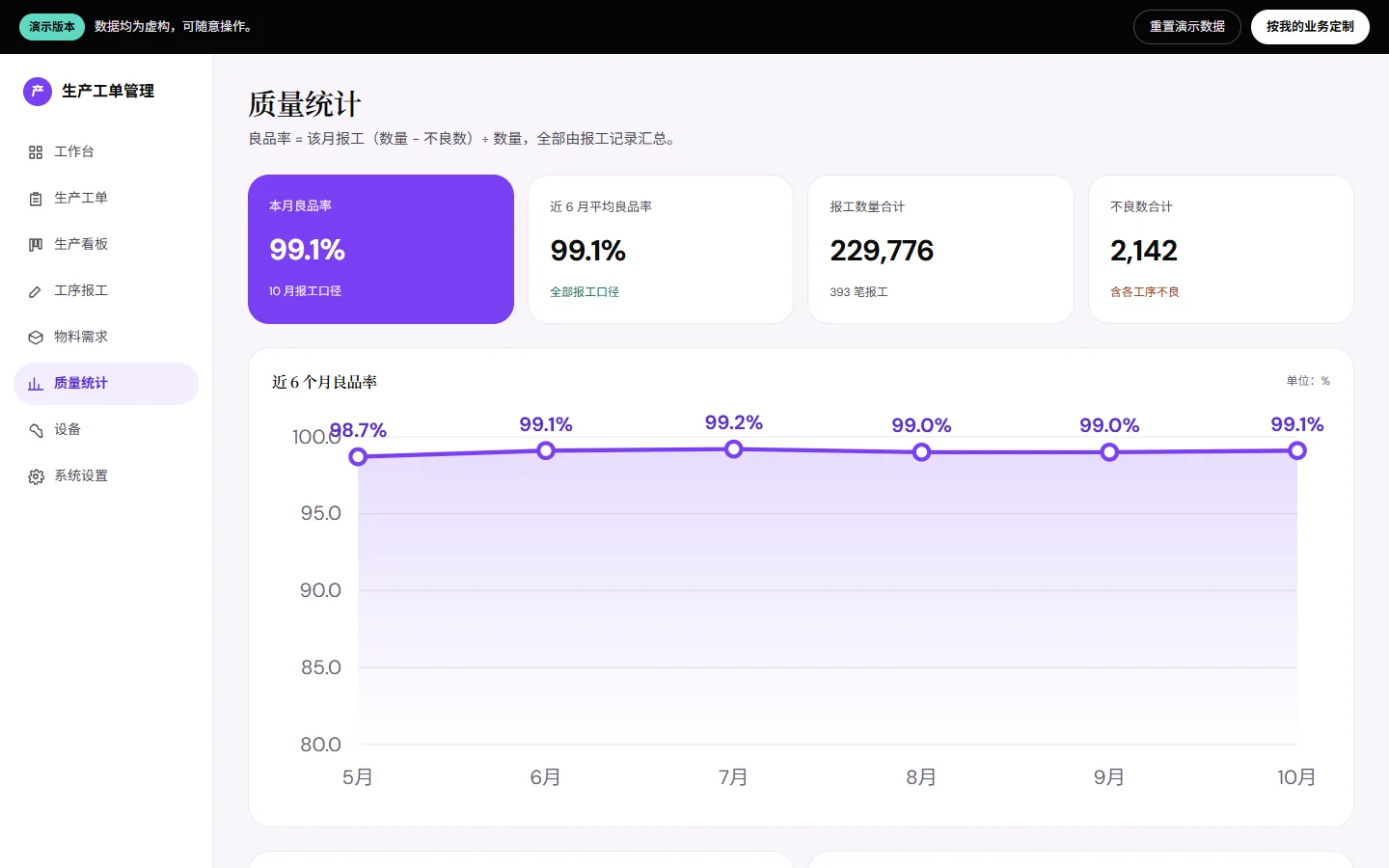Click the 6月 data point on the line

tap(546, 450)
